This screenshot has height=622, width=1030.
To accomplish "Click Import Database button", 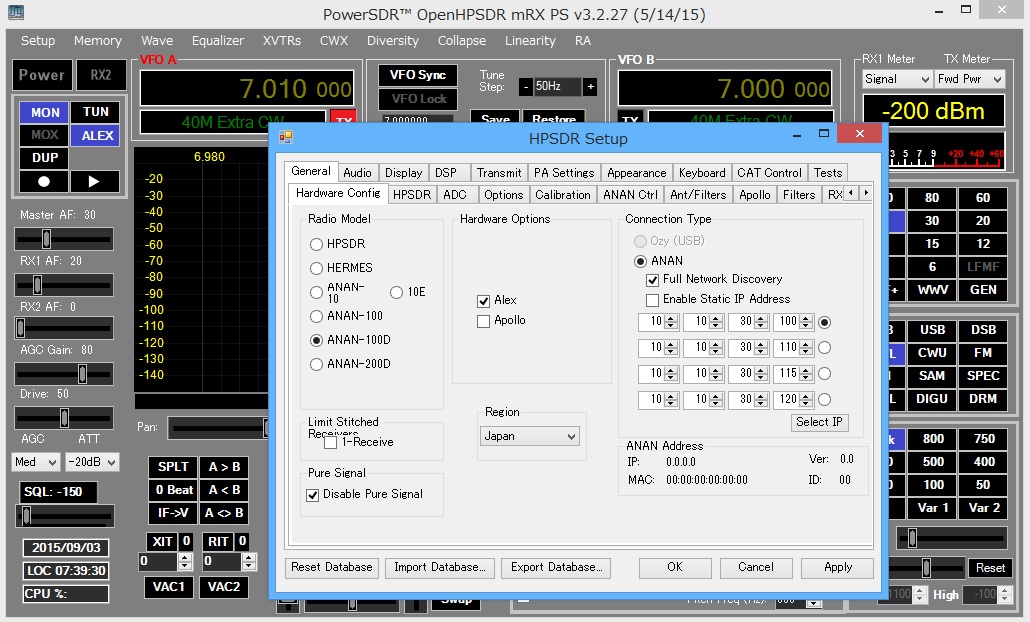I will (x=439, y=567).
